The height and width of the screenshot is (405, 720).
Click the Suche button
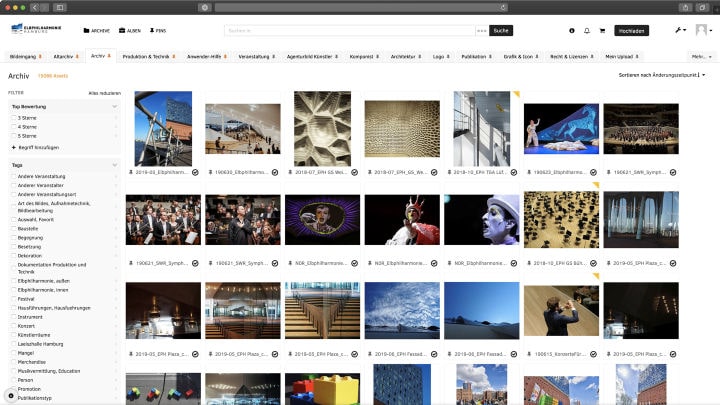[x=501, y=31]
